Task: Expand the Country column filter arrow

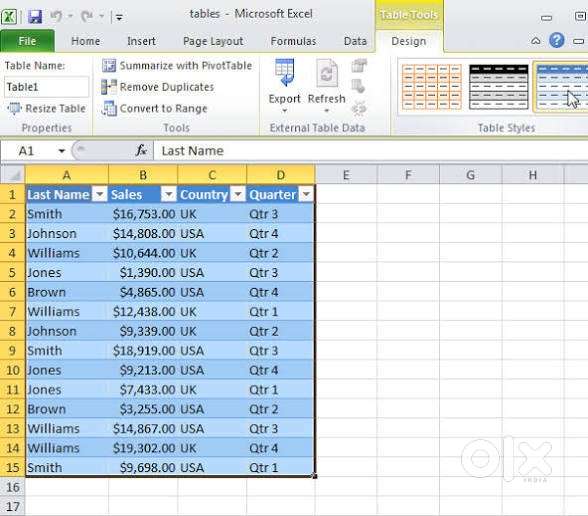Action: tap(238, 194)
